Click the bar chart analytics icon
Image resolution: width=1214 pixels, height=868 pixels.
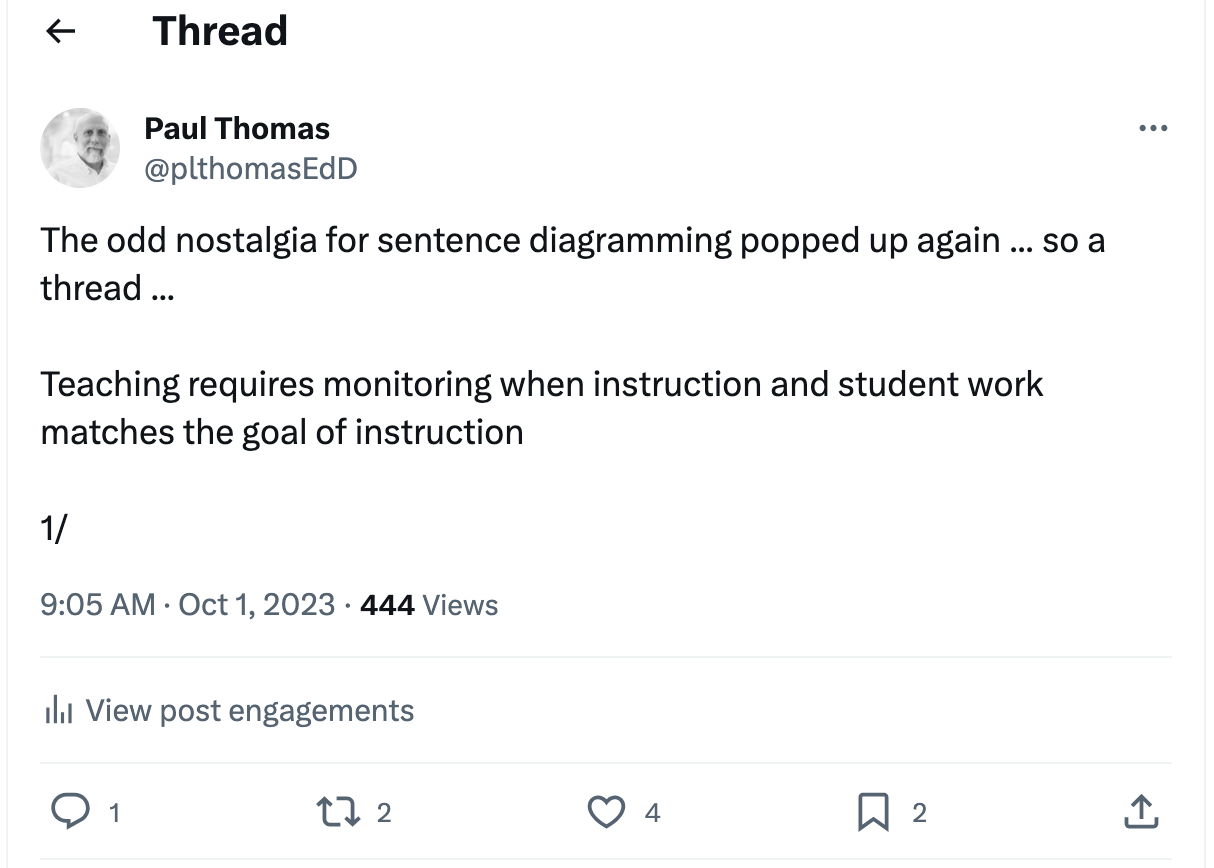tap(59, 711)
